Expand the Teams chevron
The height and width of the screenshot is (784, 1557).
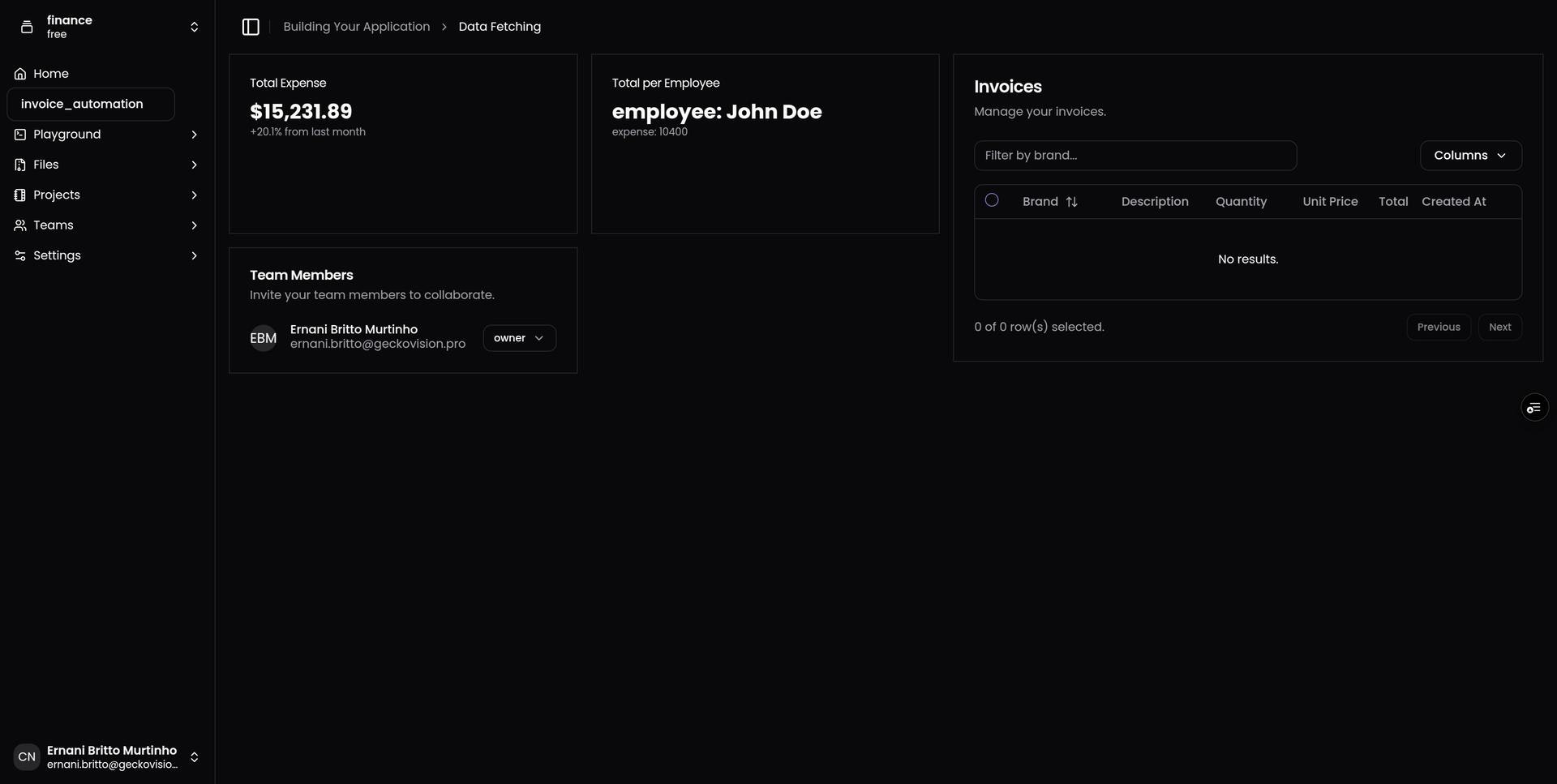point(194,225)
